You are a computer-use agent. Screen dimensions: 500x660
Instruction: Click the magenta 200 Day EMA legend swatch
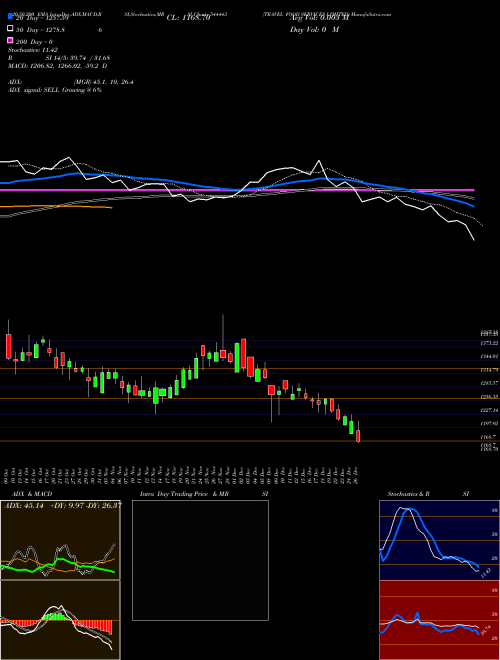10,40
